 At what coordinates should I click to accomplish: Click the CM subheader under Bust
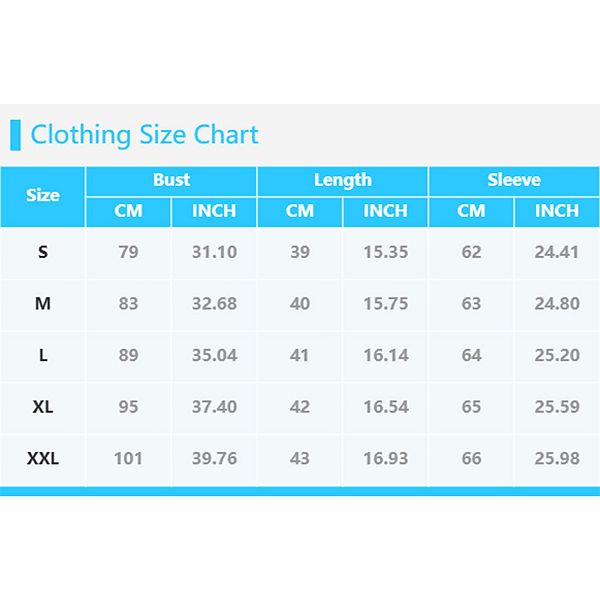click(128, 211)
